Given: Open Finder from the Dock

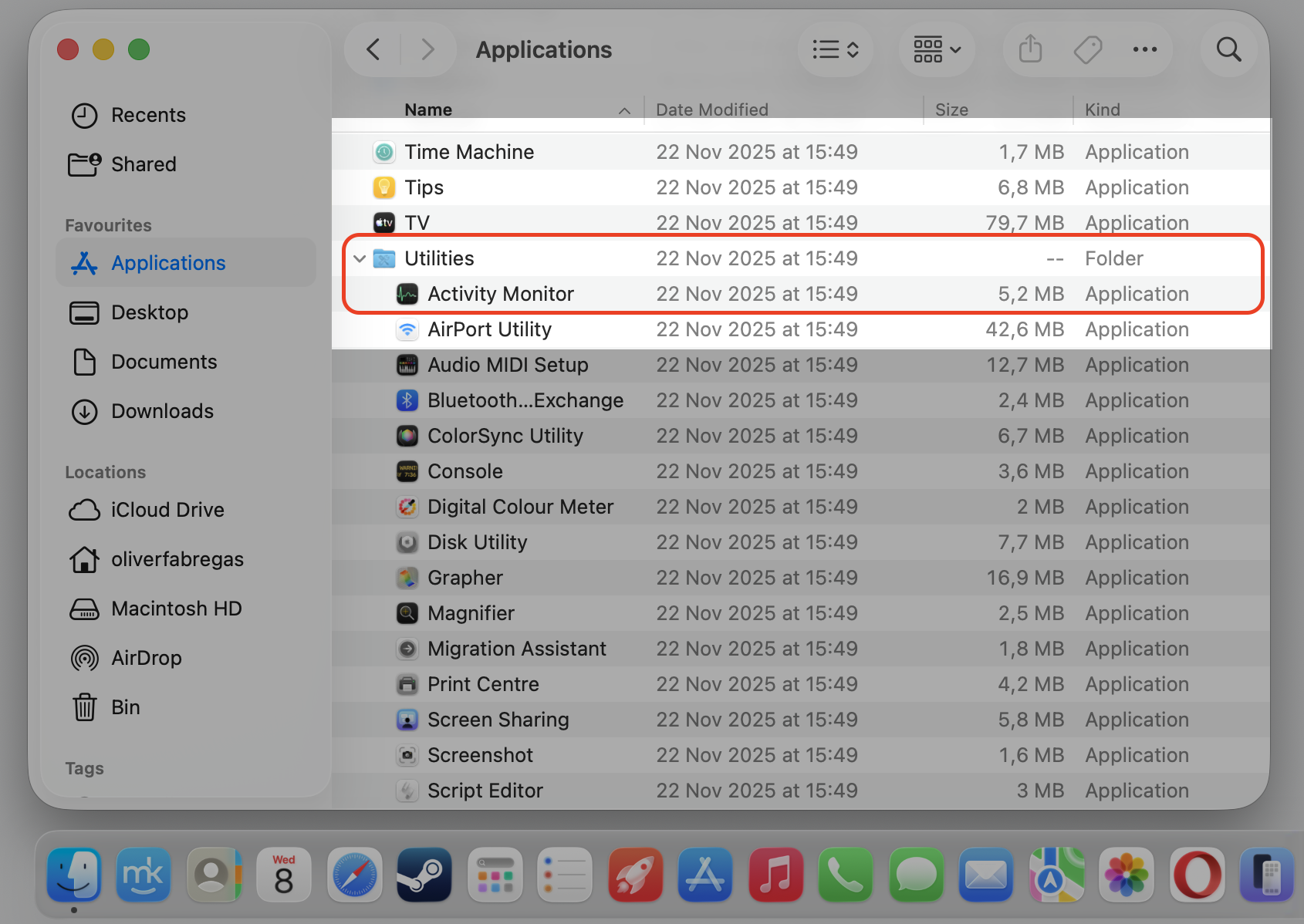Looking at the screenshot, I should click(x=74, y=875).
